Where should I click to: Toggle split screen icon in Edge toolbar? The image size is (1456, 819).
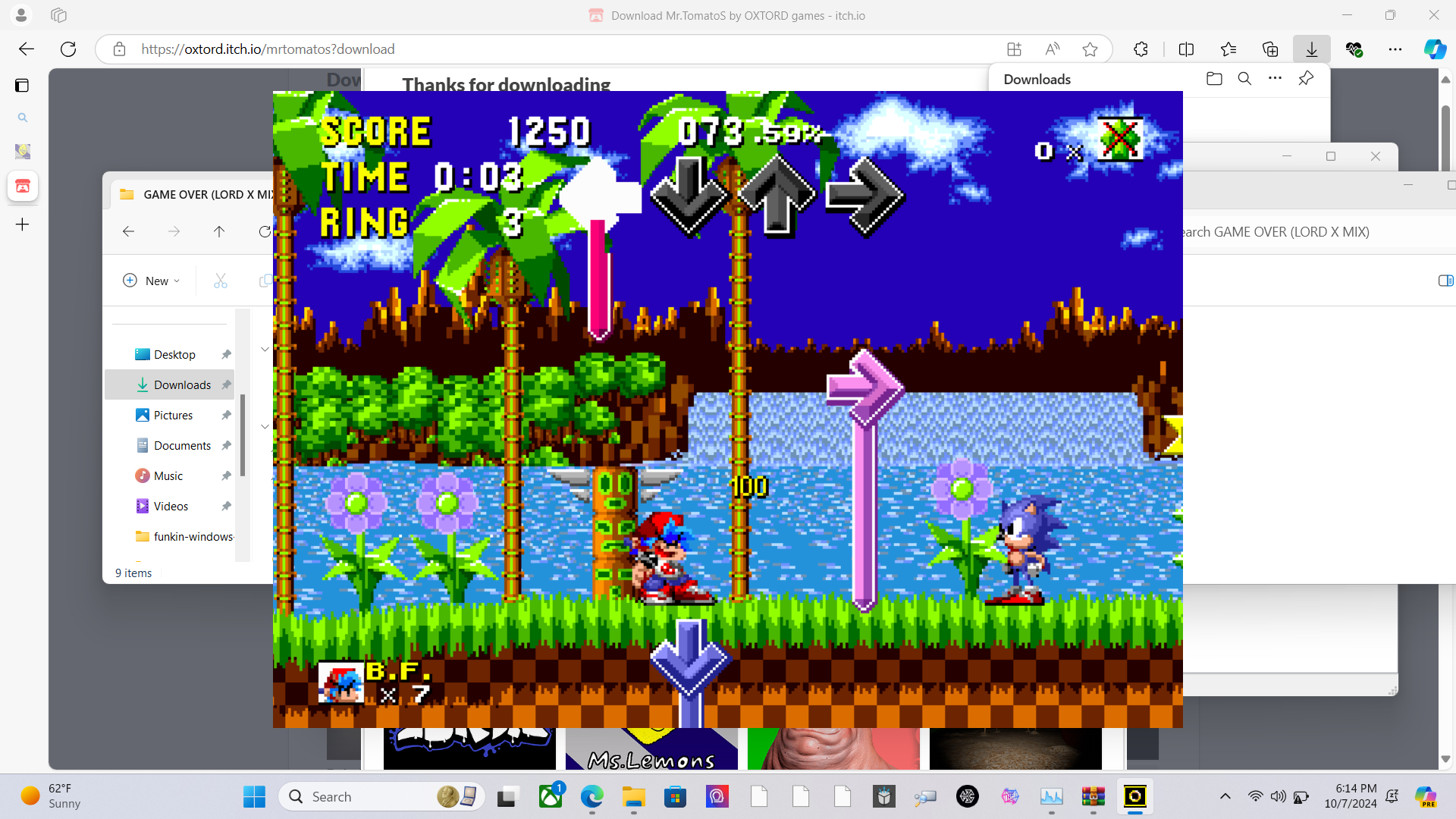coord(1186,49)
